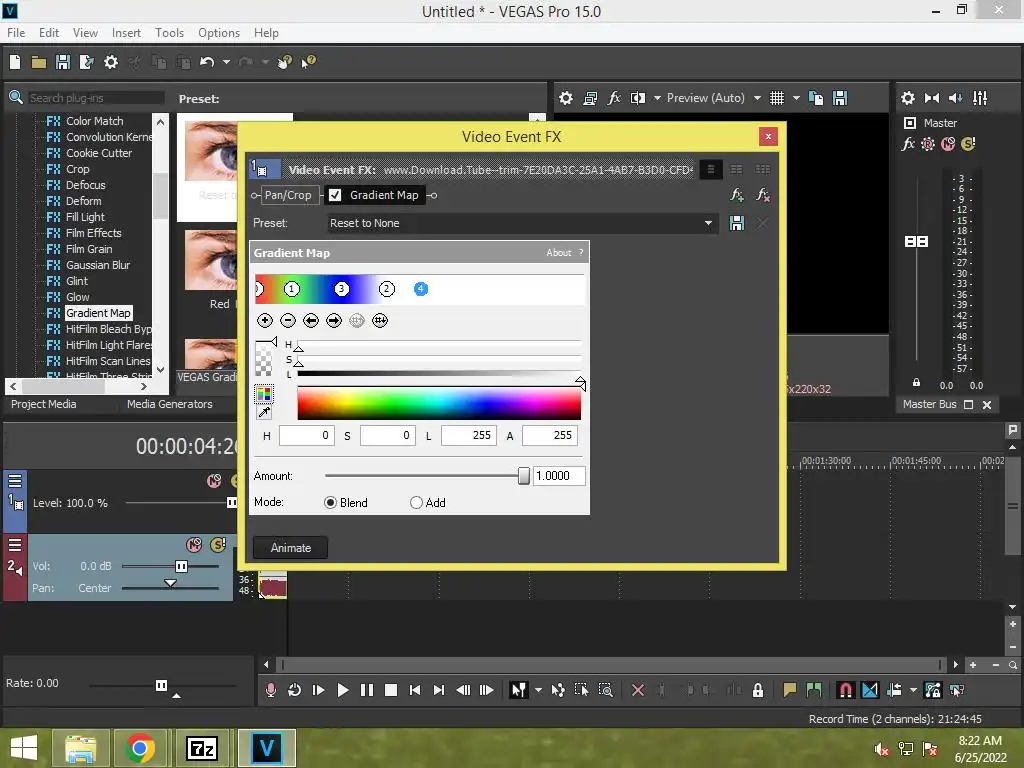Enable Snapping magnet icon
The width and height of the screenshot is (1024, 768).
click(x=845, y=690)
